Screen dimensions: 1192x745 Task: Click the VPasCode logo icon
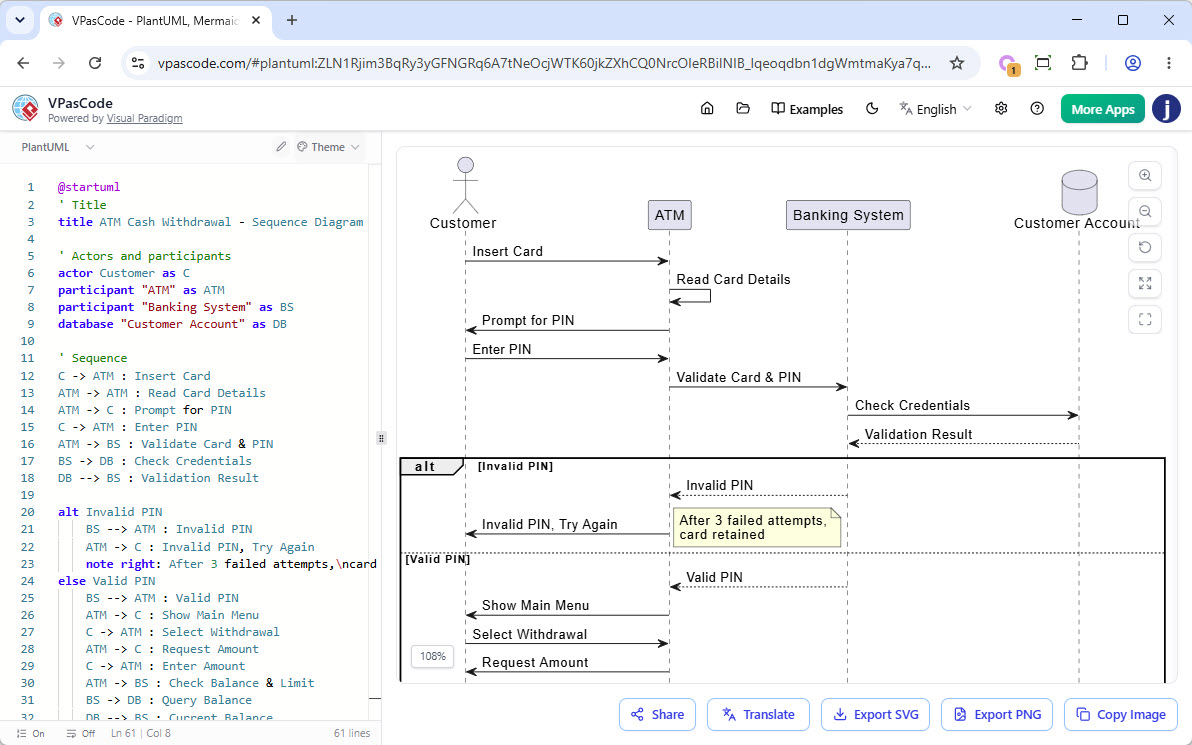point(25,109)
